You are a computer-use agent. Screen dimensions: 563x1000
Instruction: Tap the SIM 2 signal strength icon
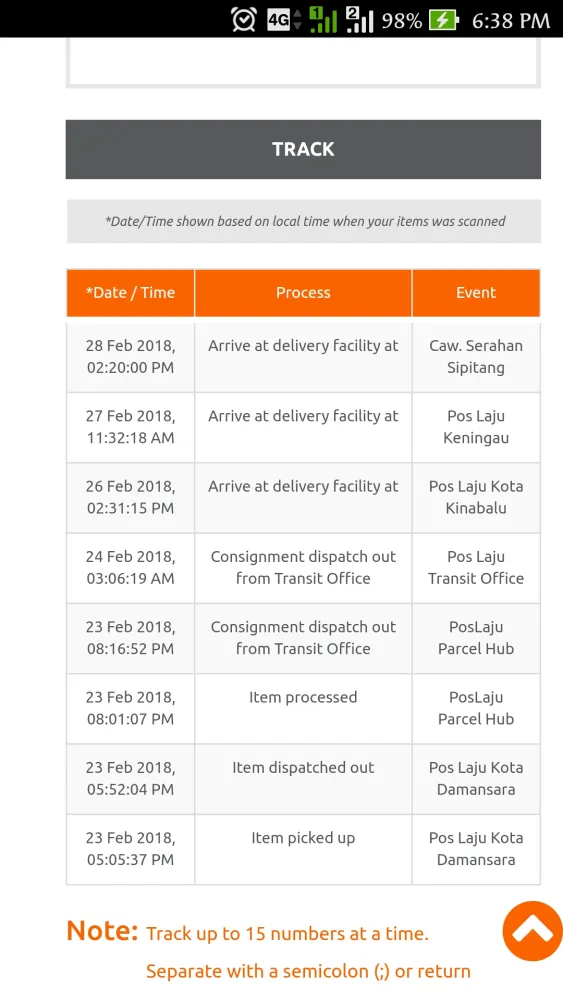click(x=359, y=19)
